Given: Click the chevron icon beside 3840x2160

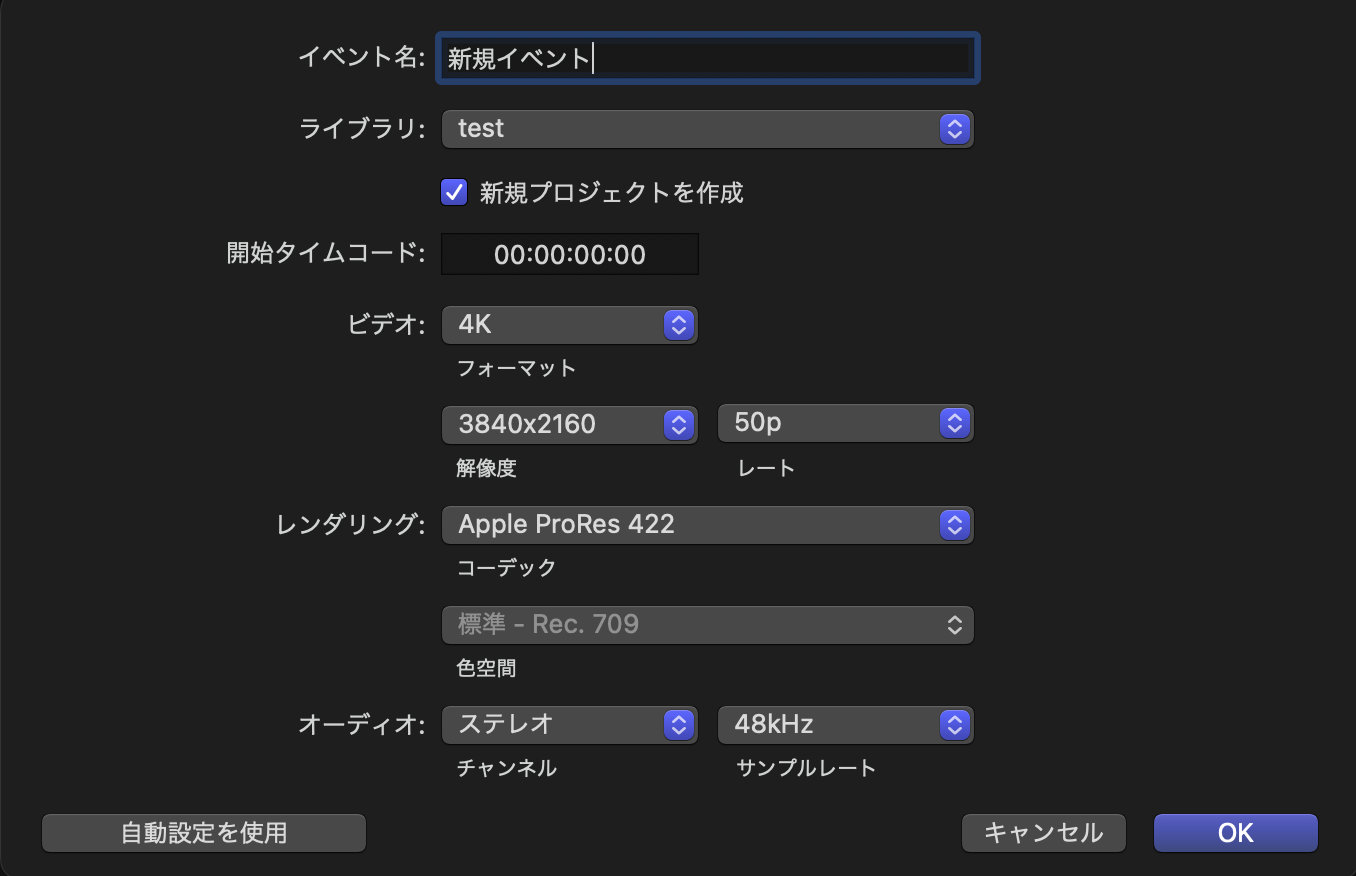Looking at the screenshot, I should (x=679, y=424).
